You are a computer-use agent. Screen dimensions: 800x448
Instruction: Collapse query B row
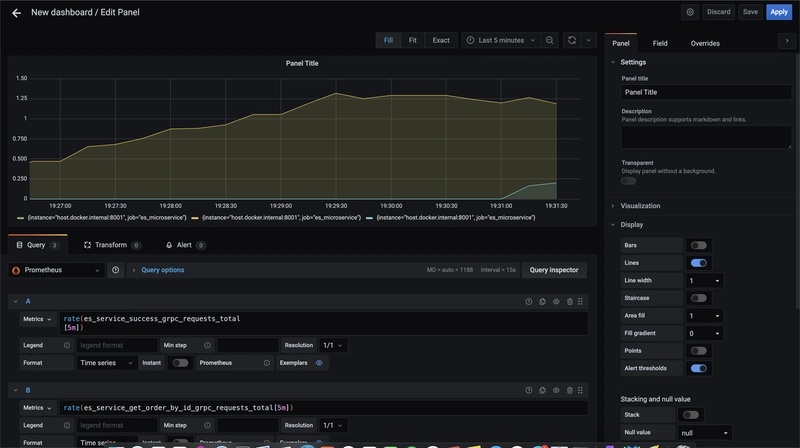pos(15,390)
